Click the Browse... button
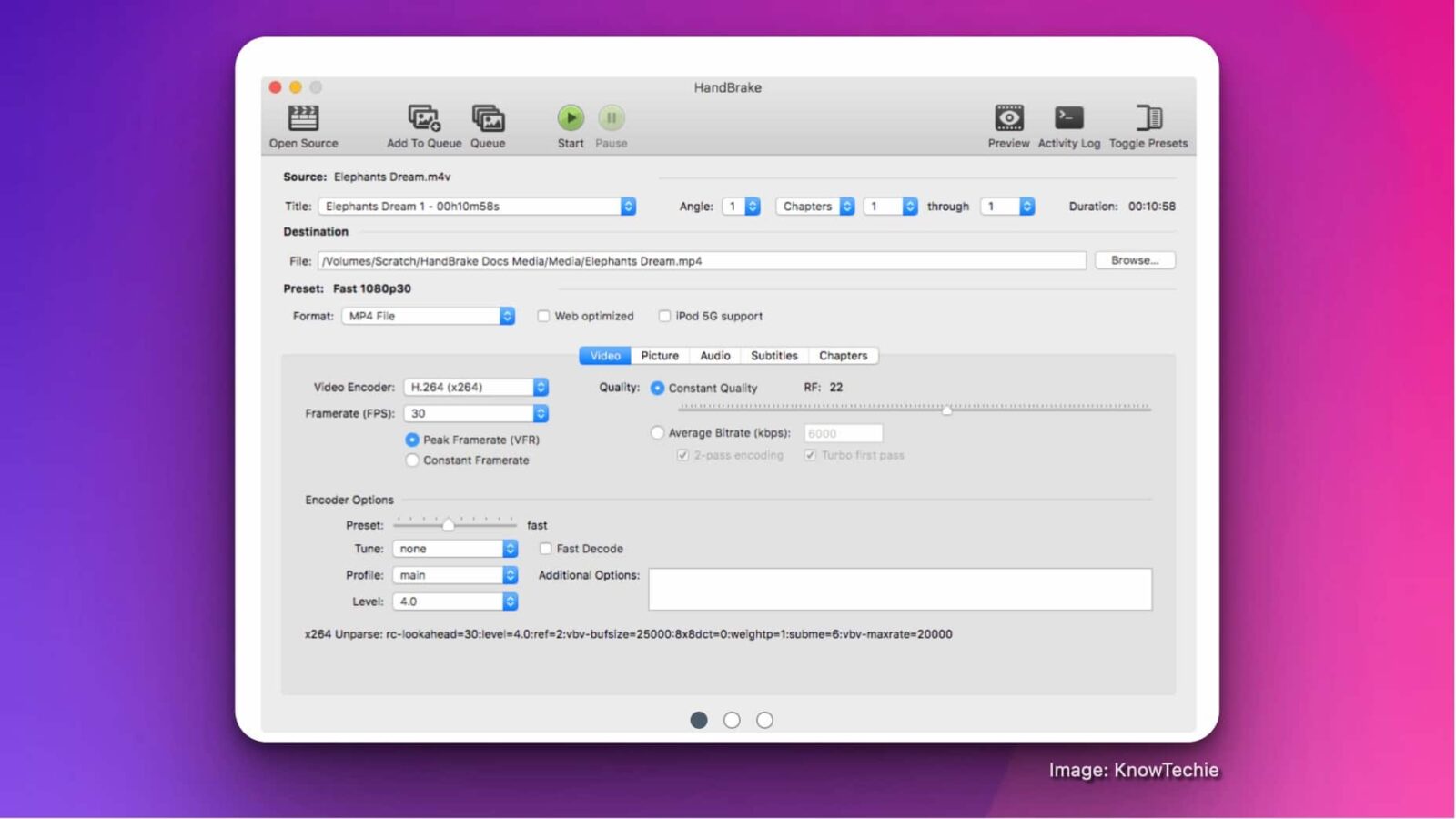The height and width of the screenshot is (819, 1456). pos(1135,260)
